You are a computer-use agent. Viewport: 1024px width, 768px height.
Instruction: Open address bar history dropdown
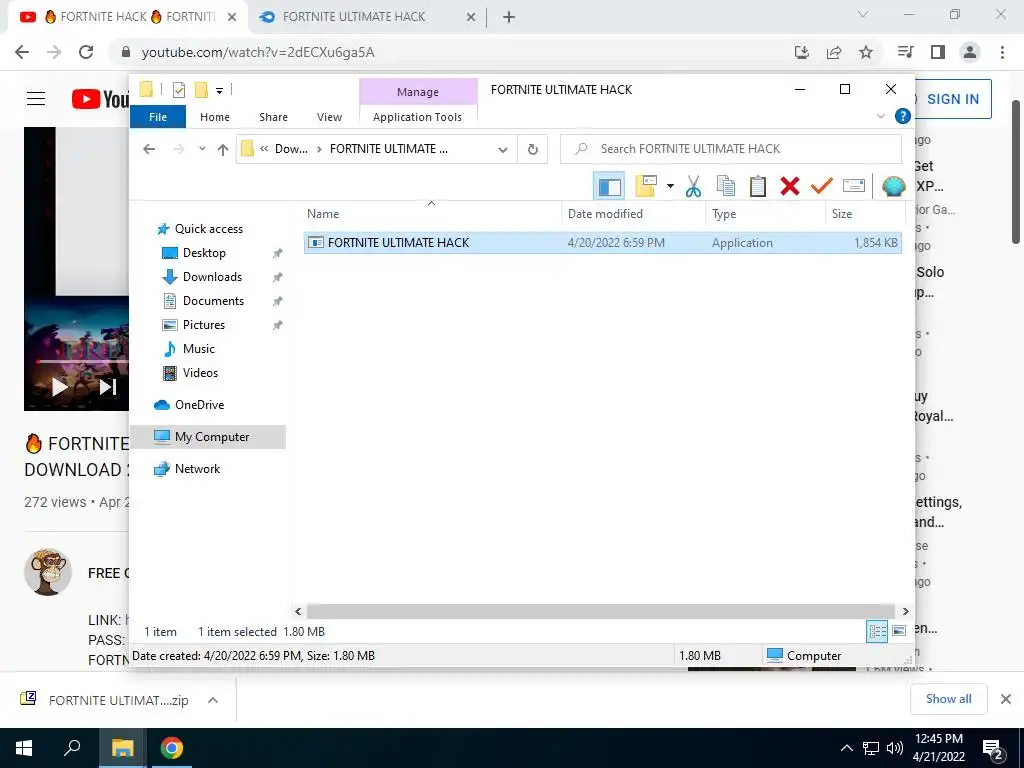502,150
